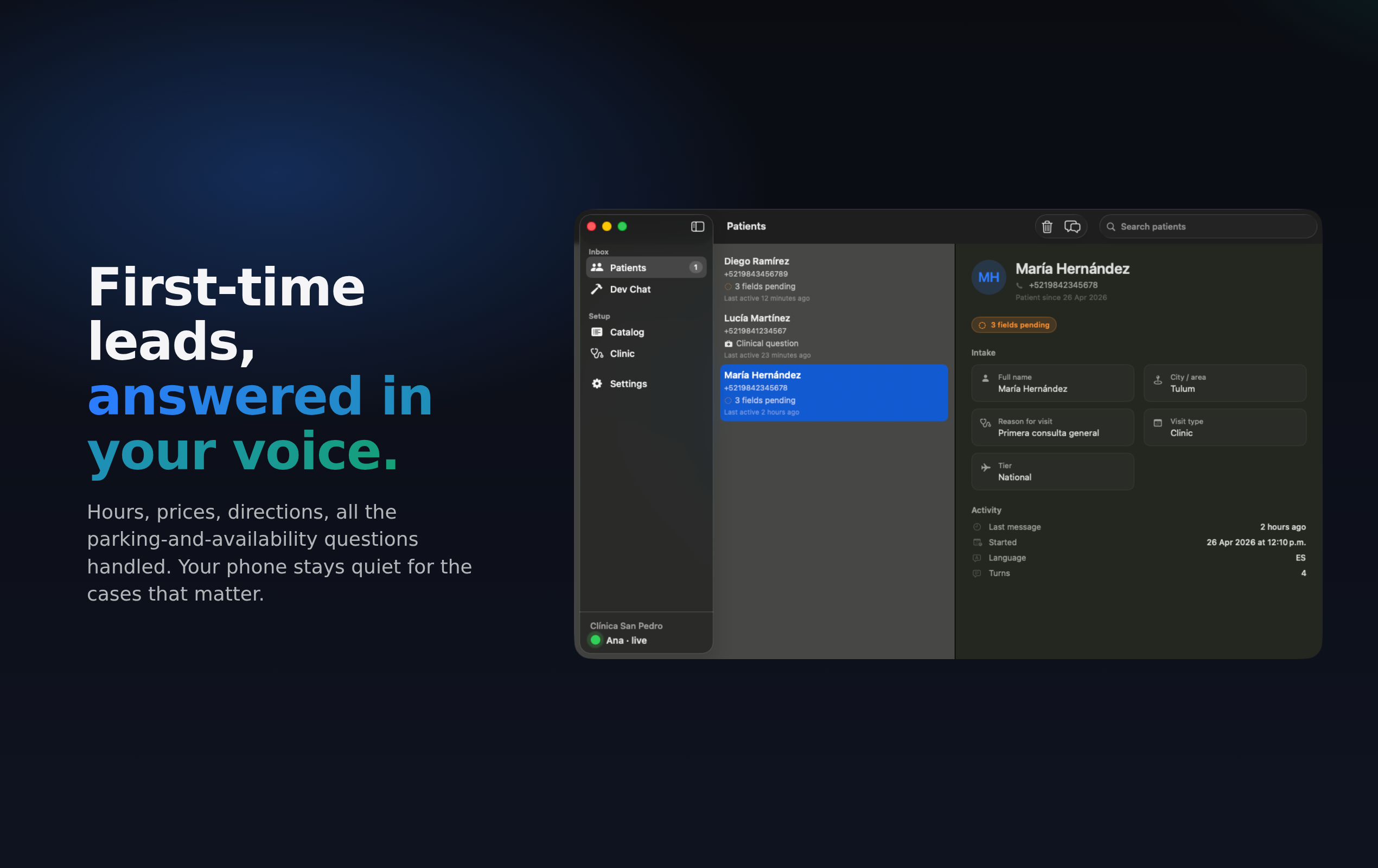Click the magnifier icon in search field
Viewport: 1378px width, 868px height.
point(1111,227)
